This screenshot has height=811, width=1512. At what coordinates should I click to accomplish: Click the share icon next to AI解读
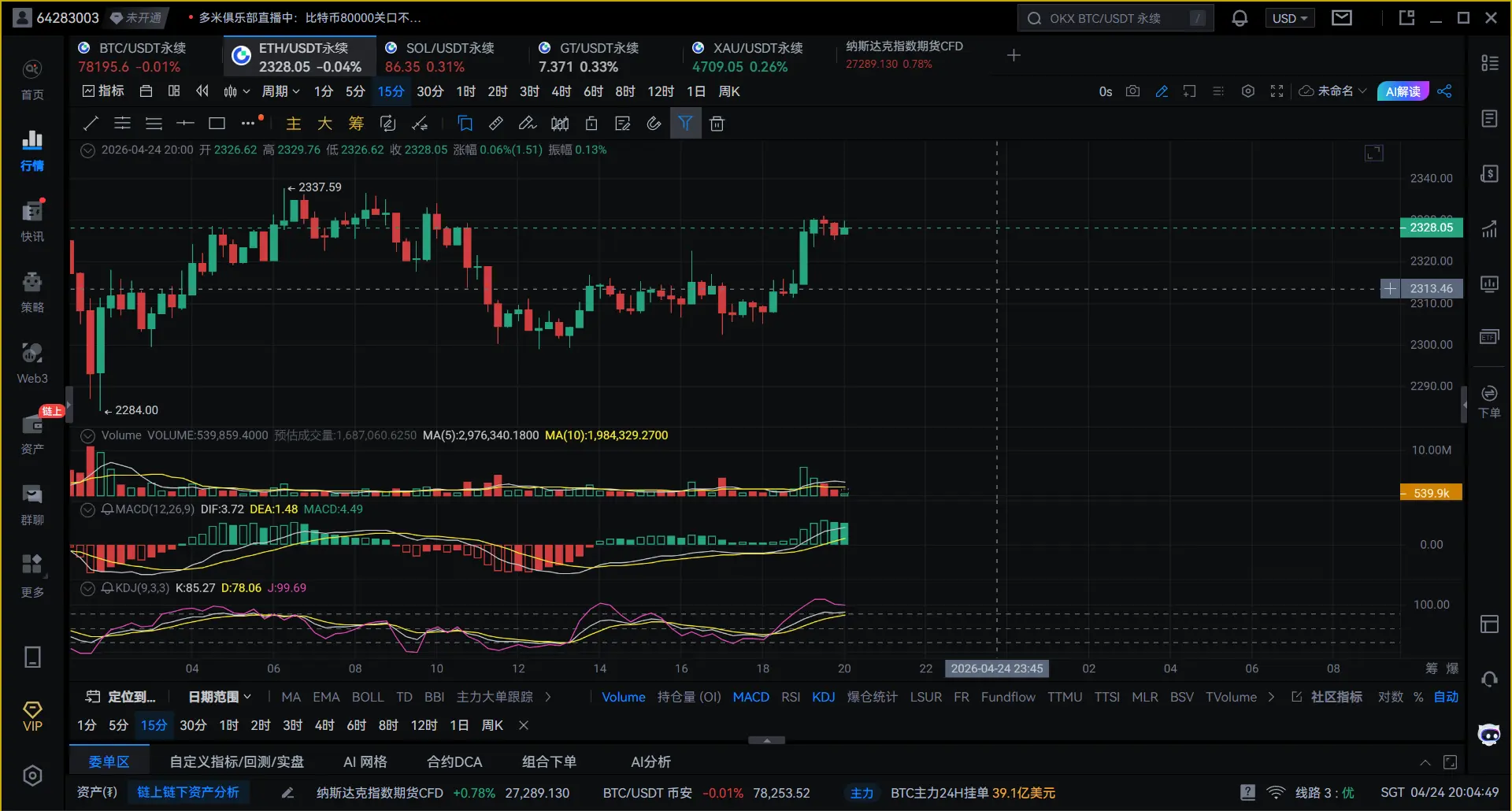point(1444,91)
